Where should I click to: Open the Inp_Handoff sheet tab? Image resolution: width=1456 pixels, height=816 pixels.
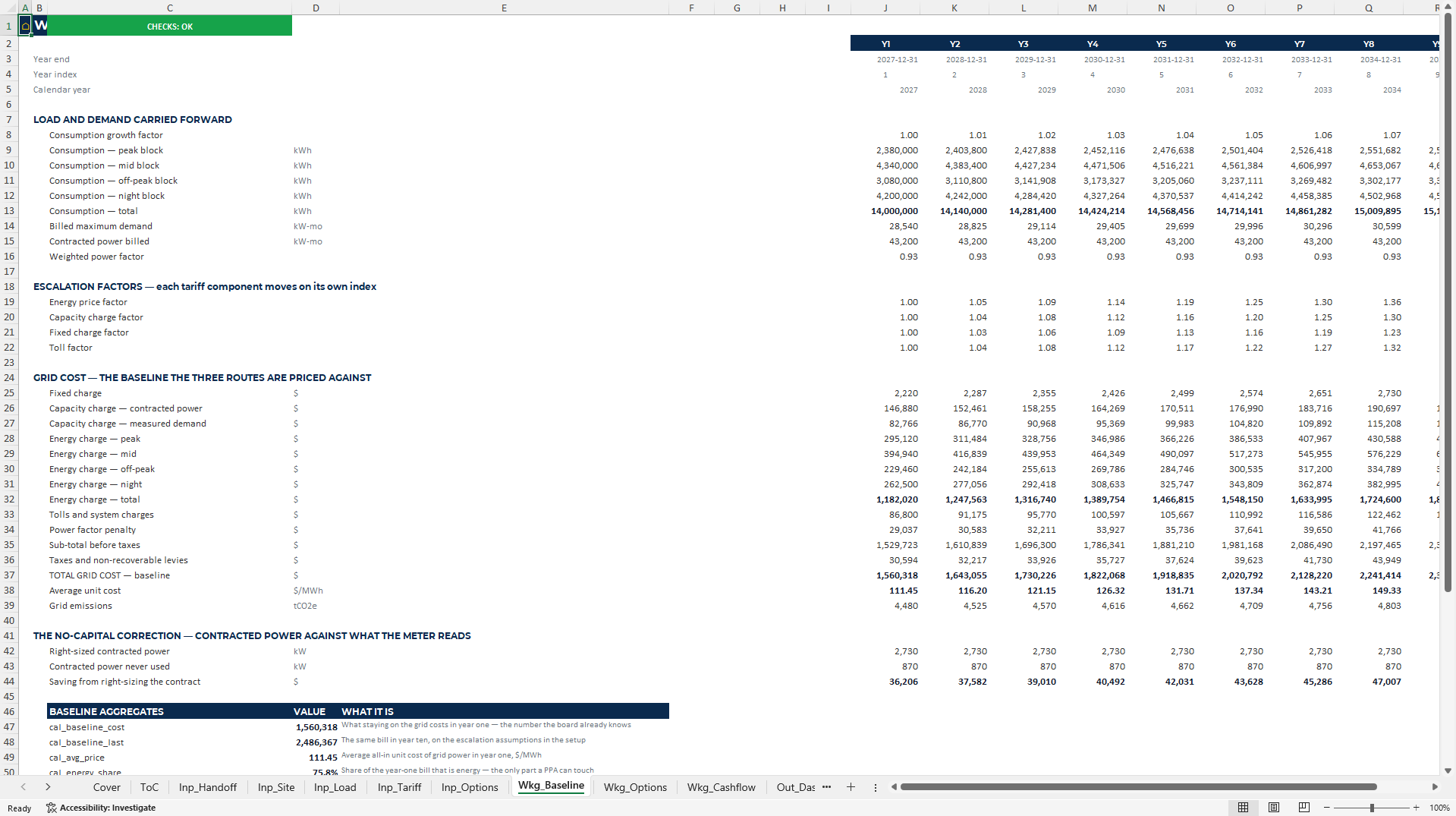click(x=208, y=787)
